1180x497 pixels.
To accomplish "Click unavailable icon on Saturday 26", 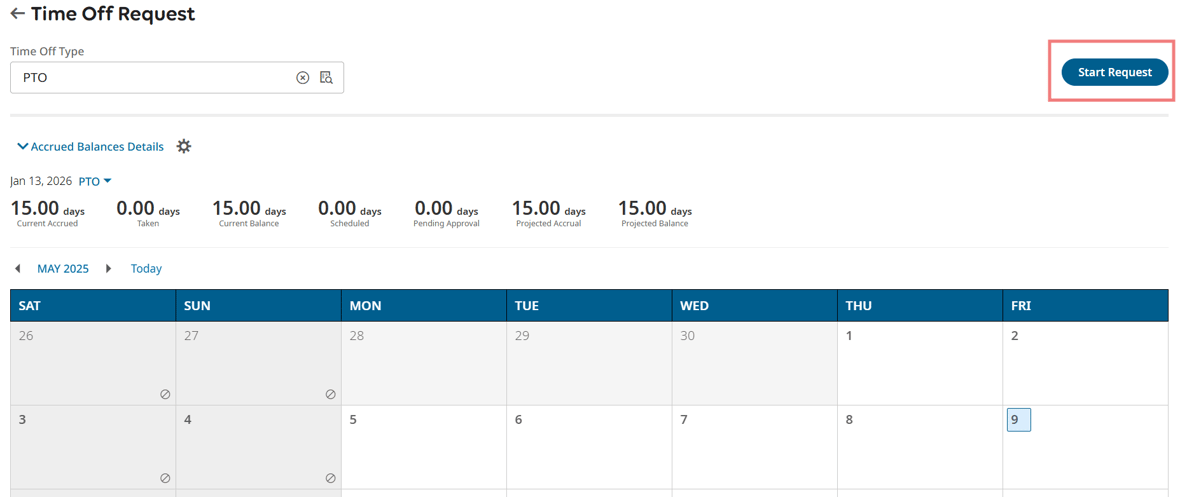I will pos(165,394).
